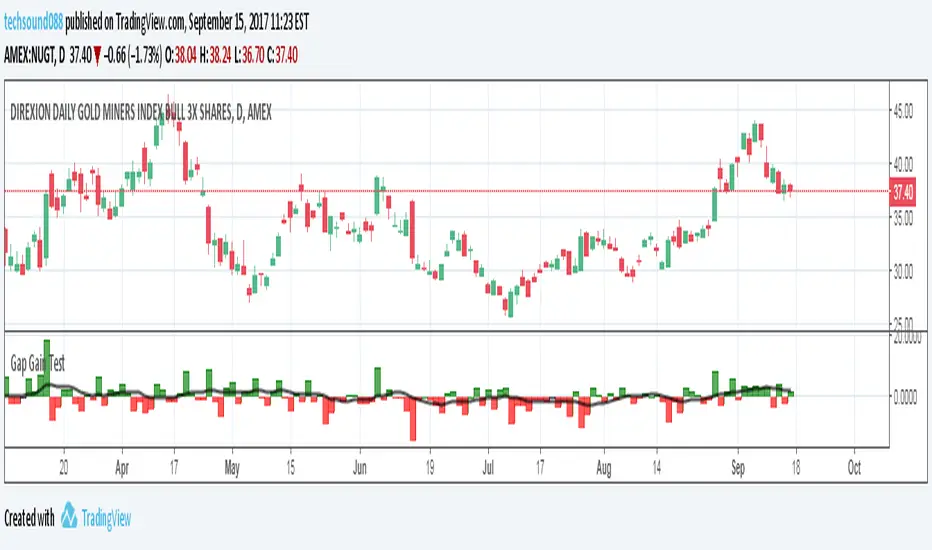Click the published date September 15, 2017 text
Viewport: 932px width, 550px height.
click(x=228, y=23)
